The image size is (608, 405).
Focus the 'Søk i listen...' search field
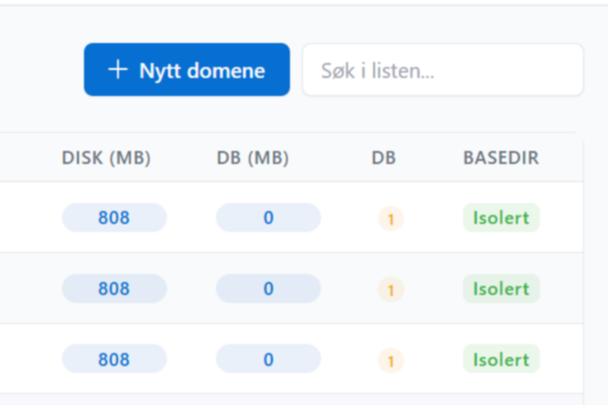(x=442, y=71)
